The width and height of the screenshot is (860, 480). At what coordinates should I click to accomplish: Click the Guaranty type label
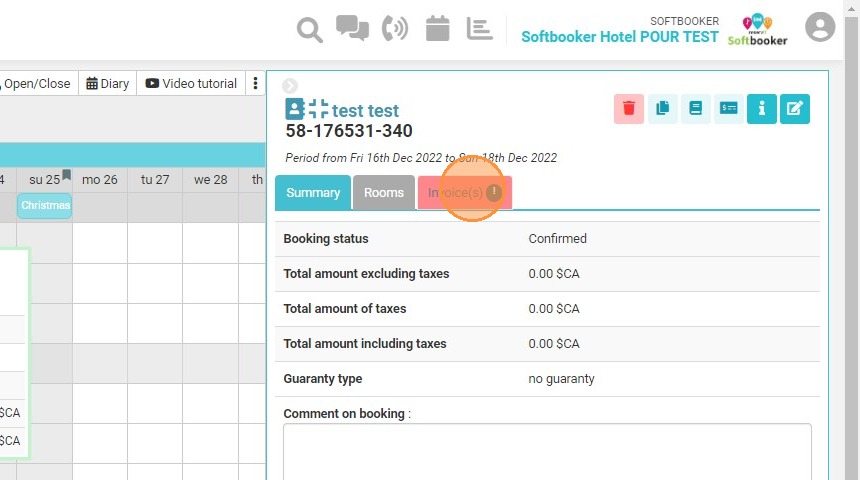(x=322, y=379)
